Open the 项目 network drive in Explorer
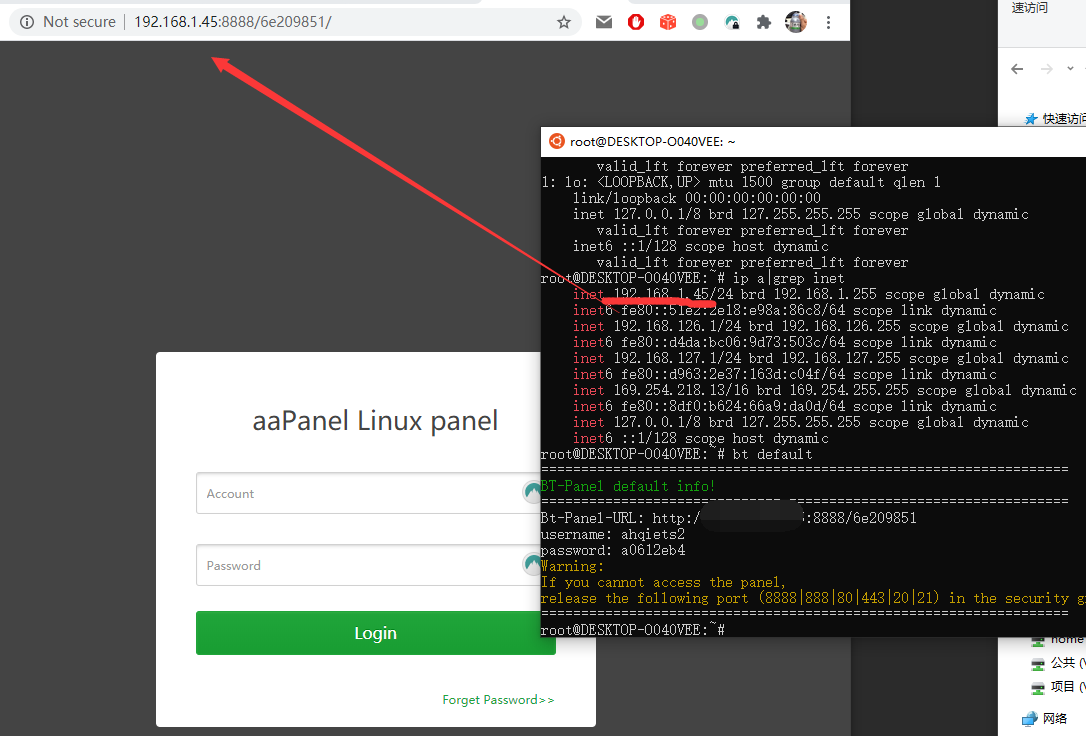Image resolution: width=1086 pixels, height=736 pixels. coord(1058,687)
